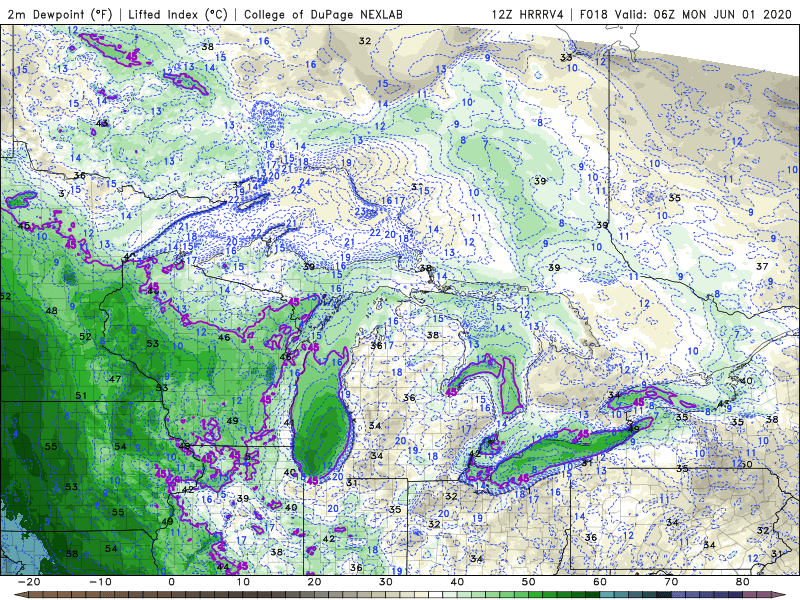Click the 50 label on the color scale
Viewport: 800px width, 600px height.
(x=529, y=582)
